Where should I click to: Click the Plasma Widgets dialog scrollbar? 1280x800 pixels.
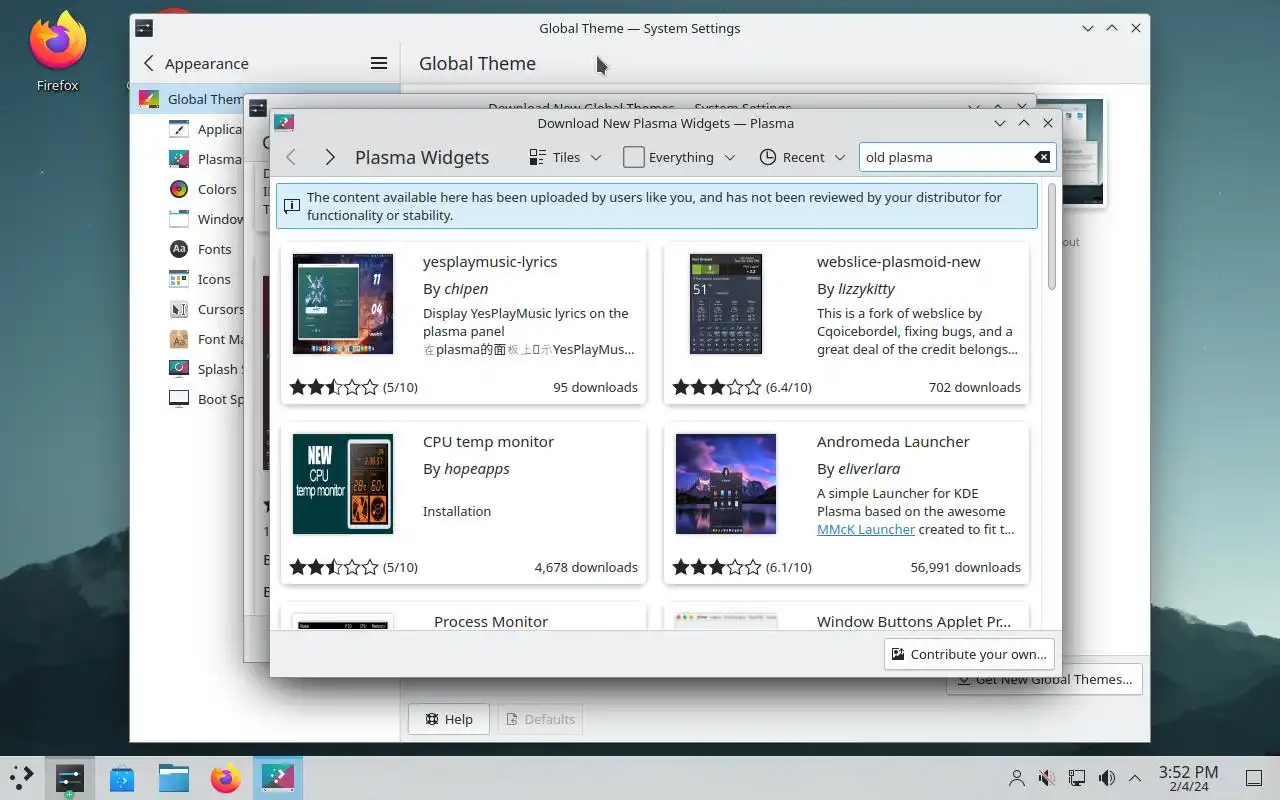click(1052, 237)
